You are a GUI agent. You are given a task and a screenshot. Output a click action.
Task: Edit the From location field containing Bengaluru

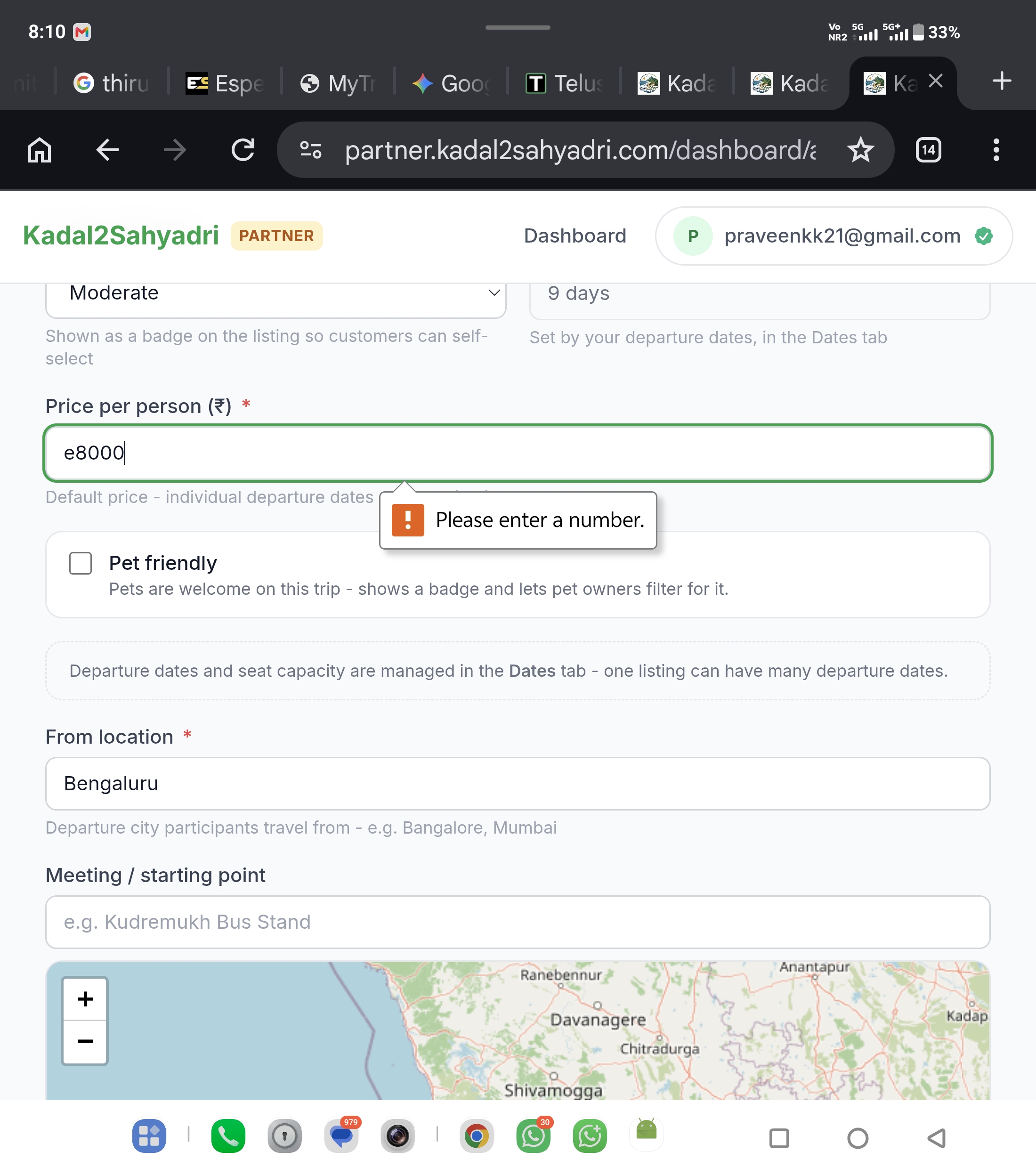518,784
